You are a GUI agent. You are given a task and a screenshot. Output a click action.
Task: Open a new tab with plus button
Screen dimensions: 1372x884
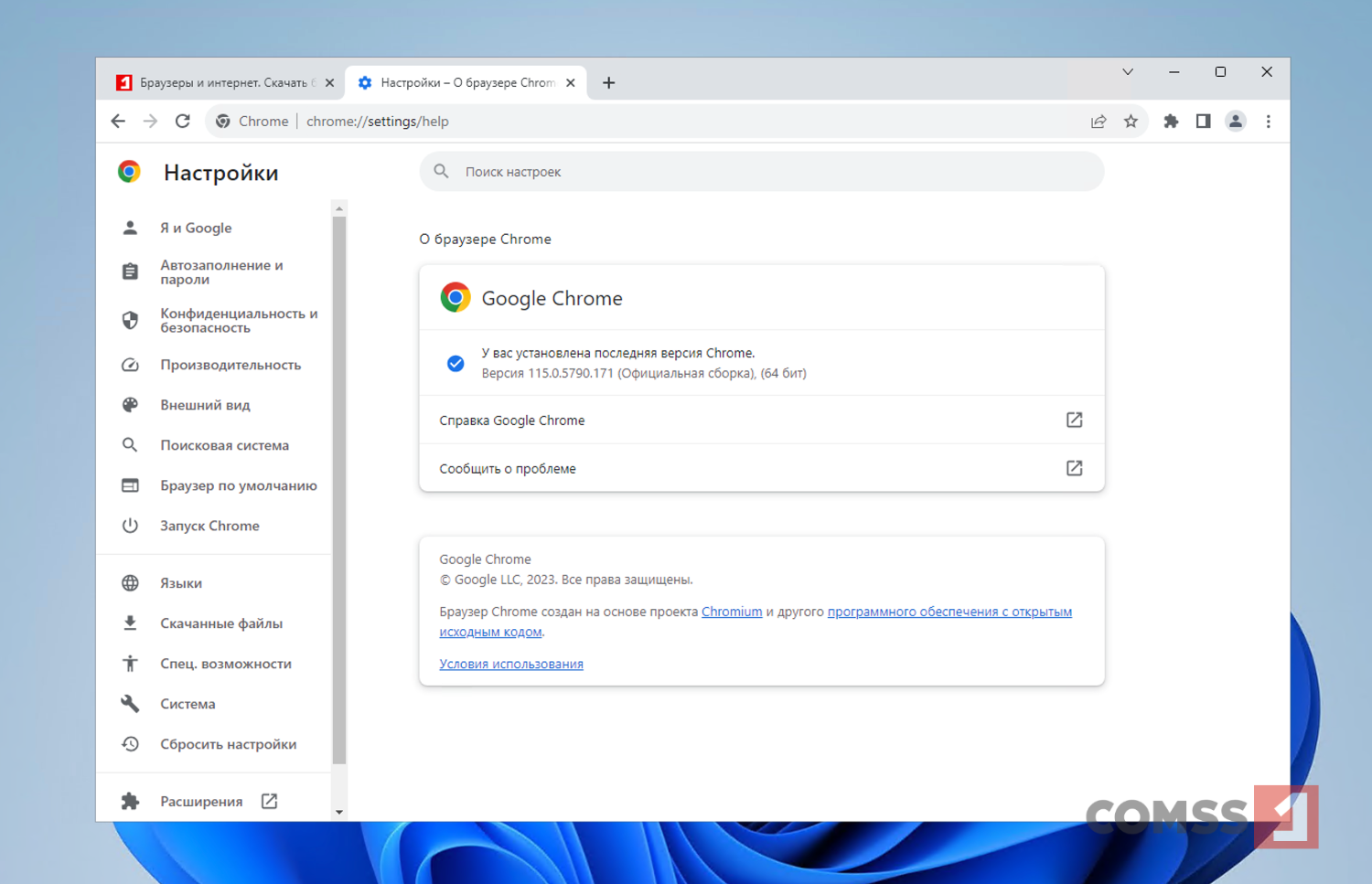click(608, 82)
